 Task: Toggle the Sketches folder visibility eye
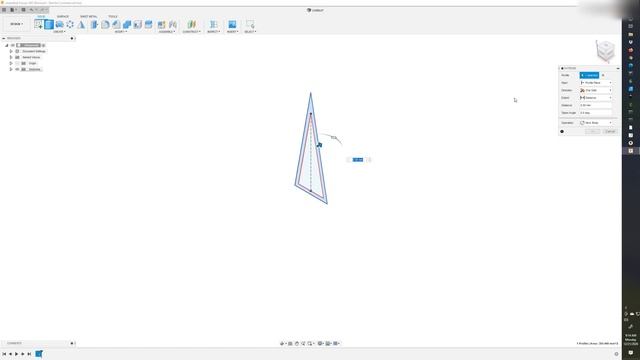17,69
